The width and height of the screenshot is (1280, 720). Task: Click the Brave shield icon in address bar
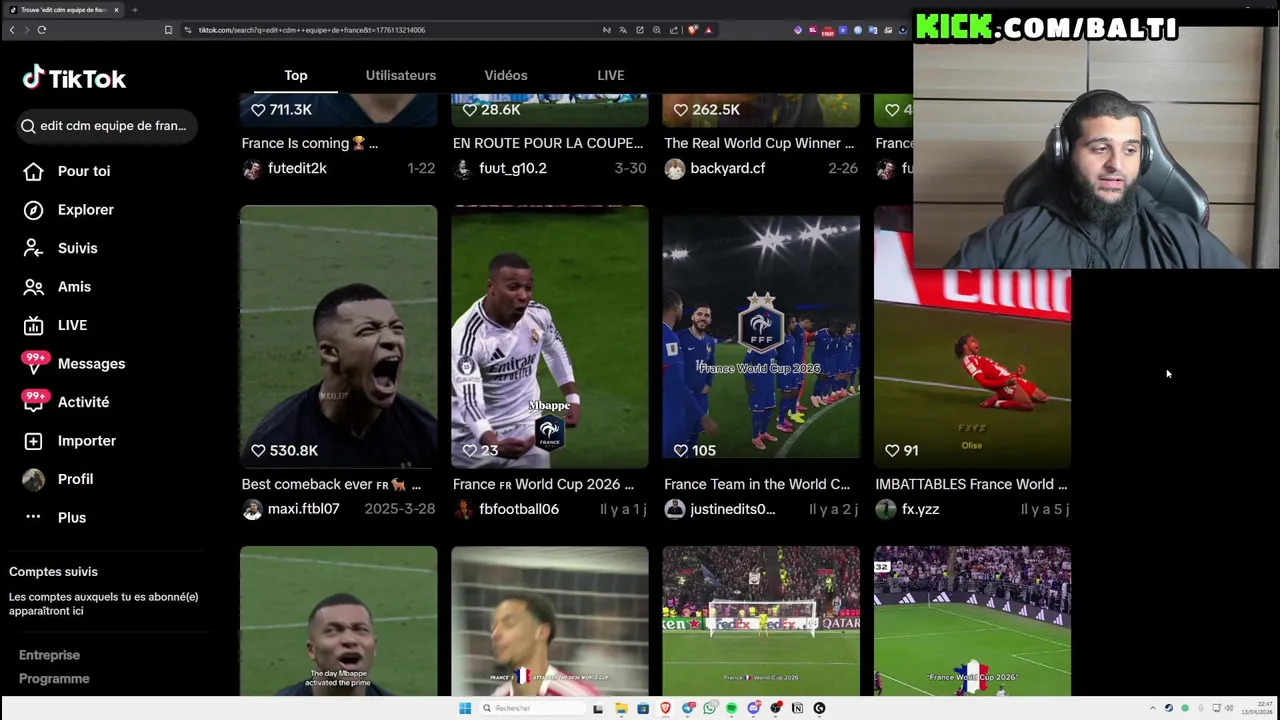692,30
